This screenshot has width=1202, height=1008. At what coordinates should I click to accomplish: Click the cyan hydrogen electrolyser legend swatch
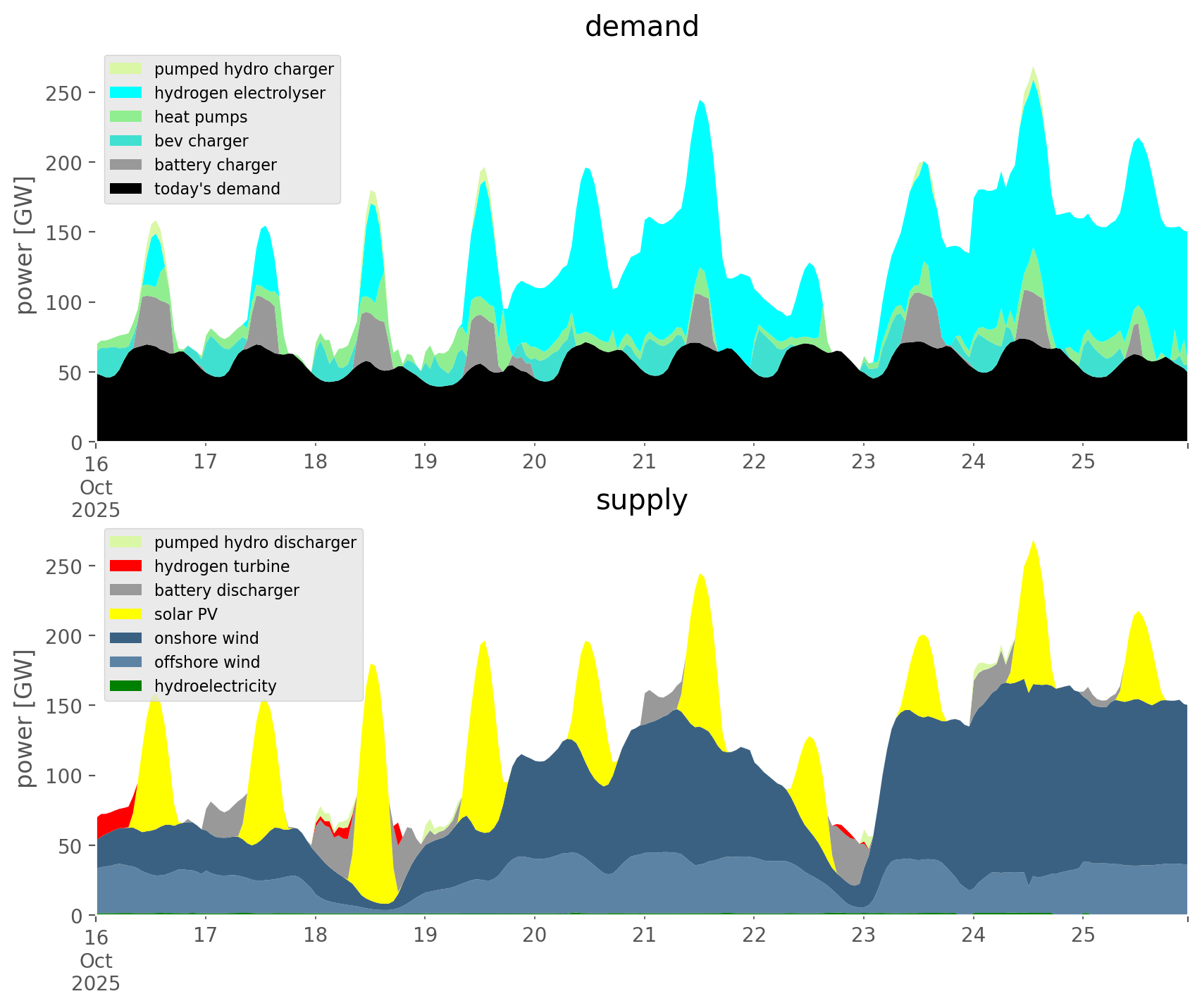pos(127,93)
